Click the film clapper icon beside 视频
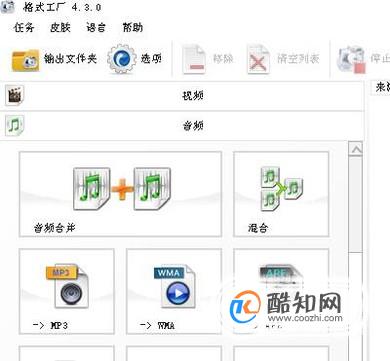390x361 pixels. click(14, 96)
